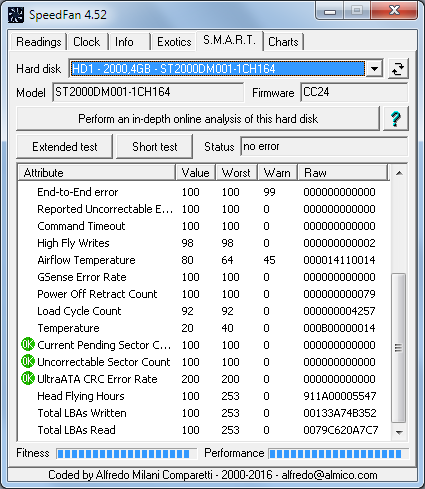
Task: Select the Head Flying Hours row
Action: (x=203, y=396)
